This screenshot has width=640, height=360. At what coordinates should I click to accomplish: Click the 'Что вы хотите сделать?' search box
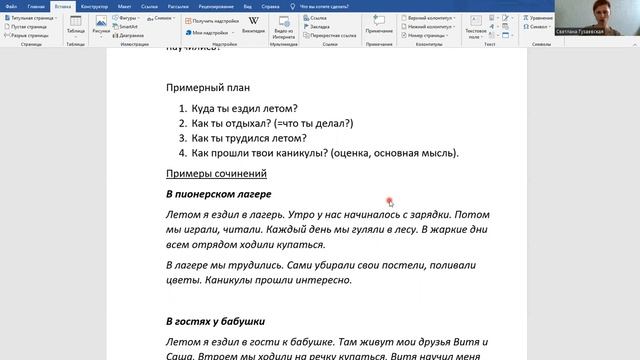324,7
